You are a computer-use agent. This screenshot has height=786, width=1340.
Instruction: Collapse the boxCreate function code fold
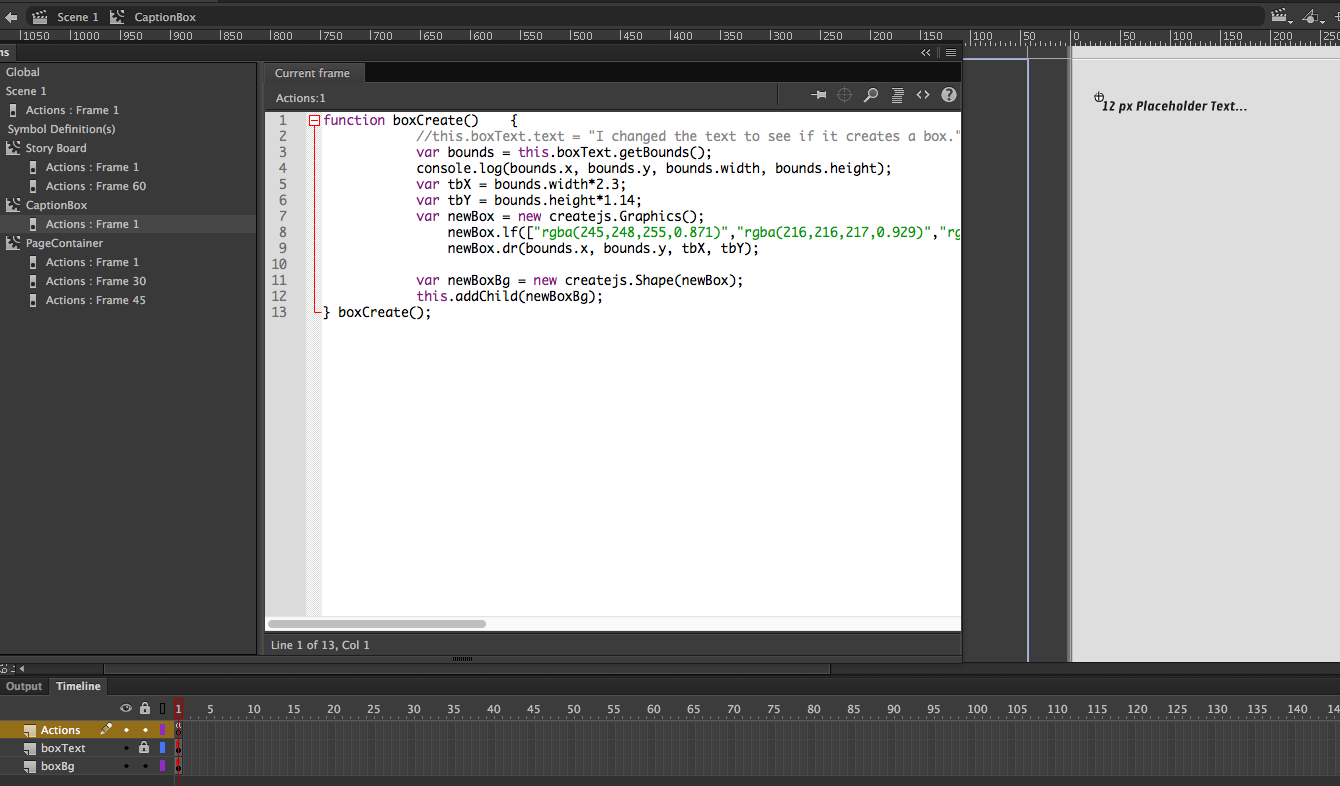click(315, 121)
